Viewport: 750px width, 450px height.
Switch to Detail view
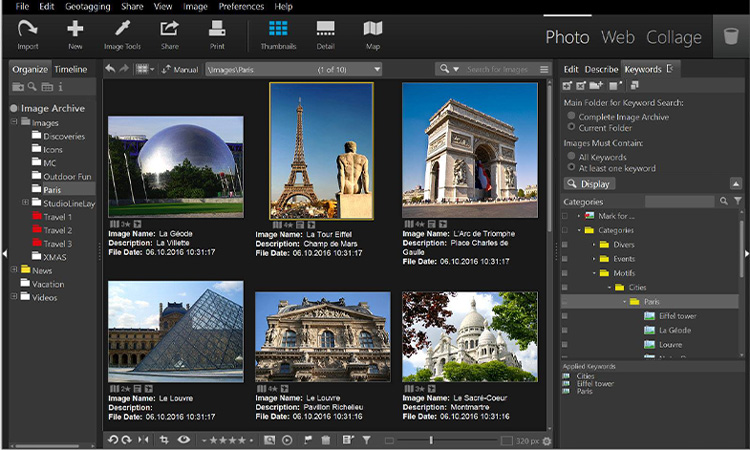click(325, 34)
